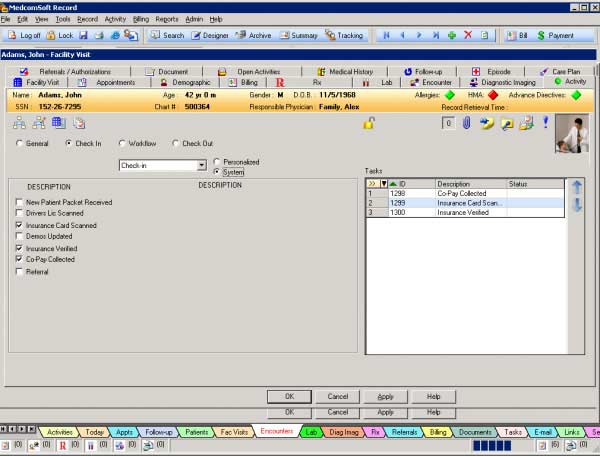600x456 pixels.
Task: Open the Check-in dropdown list
Action: (x=201, y=165)
